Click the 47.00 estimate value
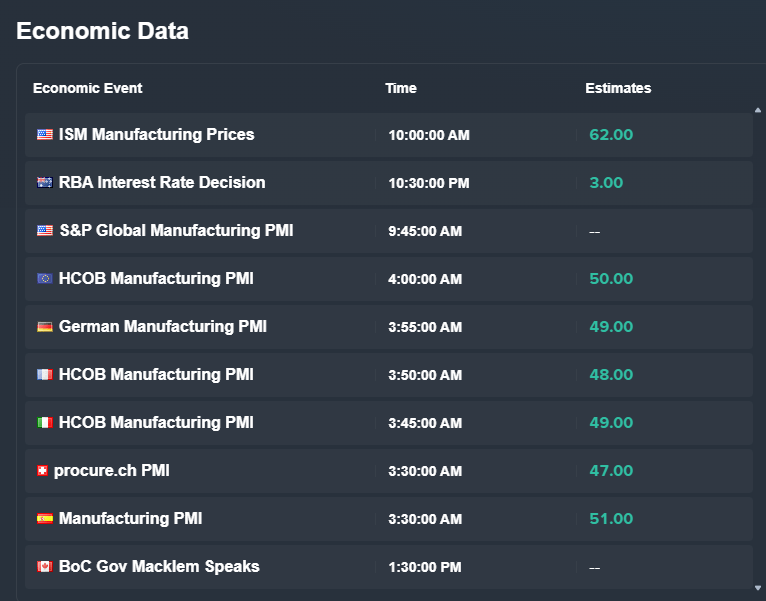The height and width of the screenshot is (601, 766). click(x=611, y=470)
